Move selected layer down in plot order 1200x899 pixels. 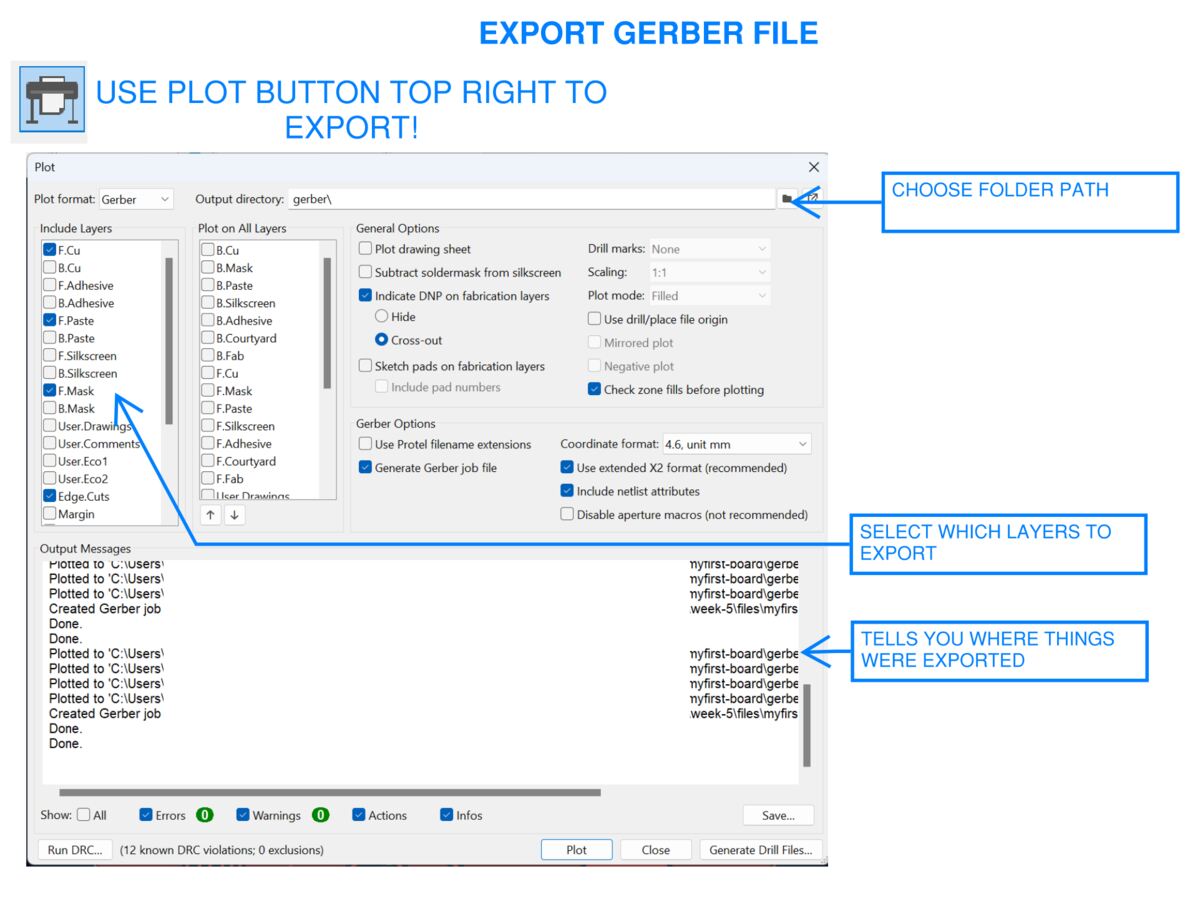[x=232, y=515]
